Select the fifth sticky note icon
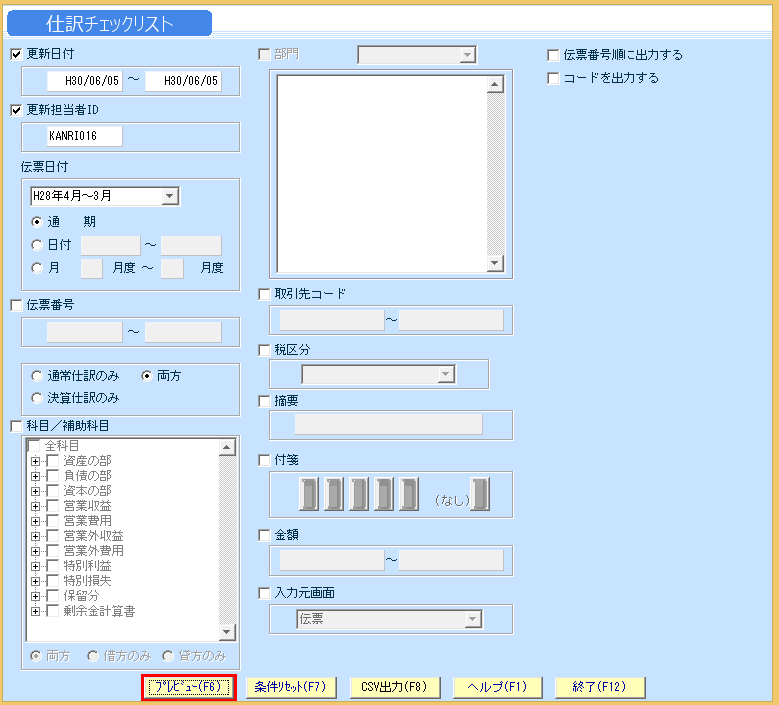Image resolution: width=779 pixels, height=705 pixels. coord(409,494)
